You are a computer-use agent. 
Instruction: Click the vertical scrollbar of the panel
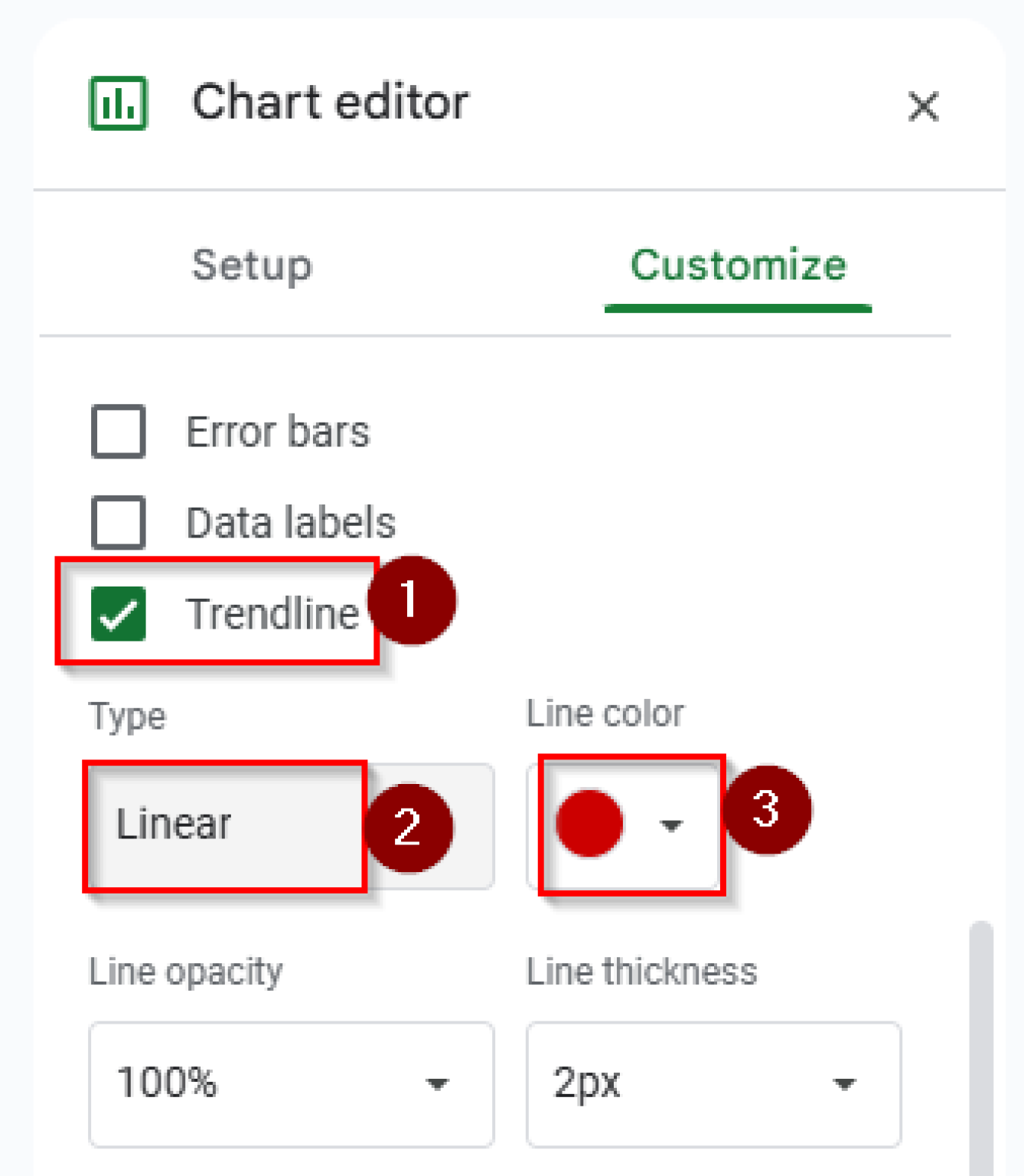coord(981,1049)
